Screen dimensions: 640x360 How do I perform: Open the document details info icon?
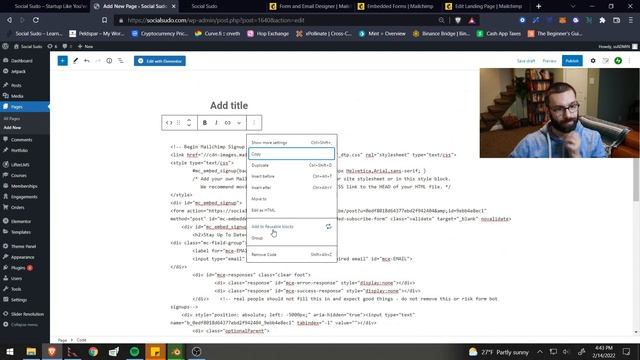(x=109, y=61)
